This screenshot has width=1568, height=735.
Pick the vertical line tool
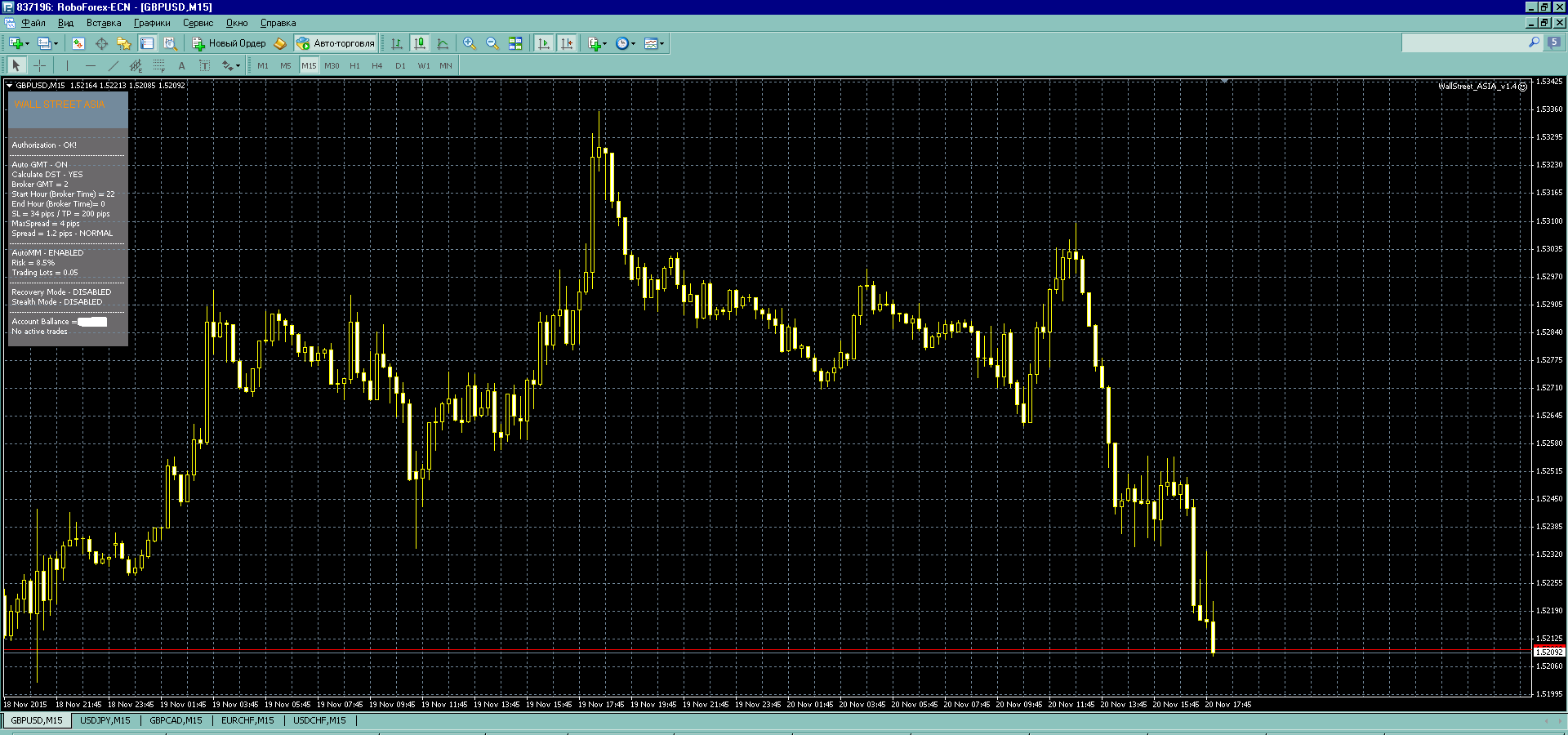coord(67,65)
